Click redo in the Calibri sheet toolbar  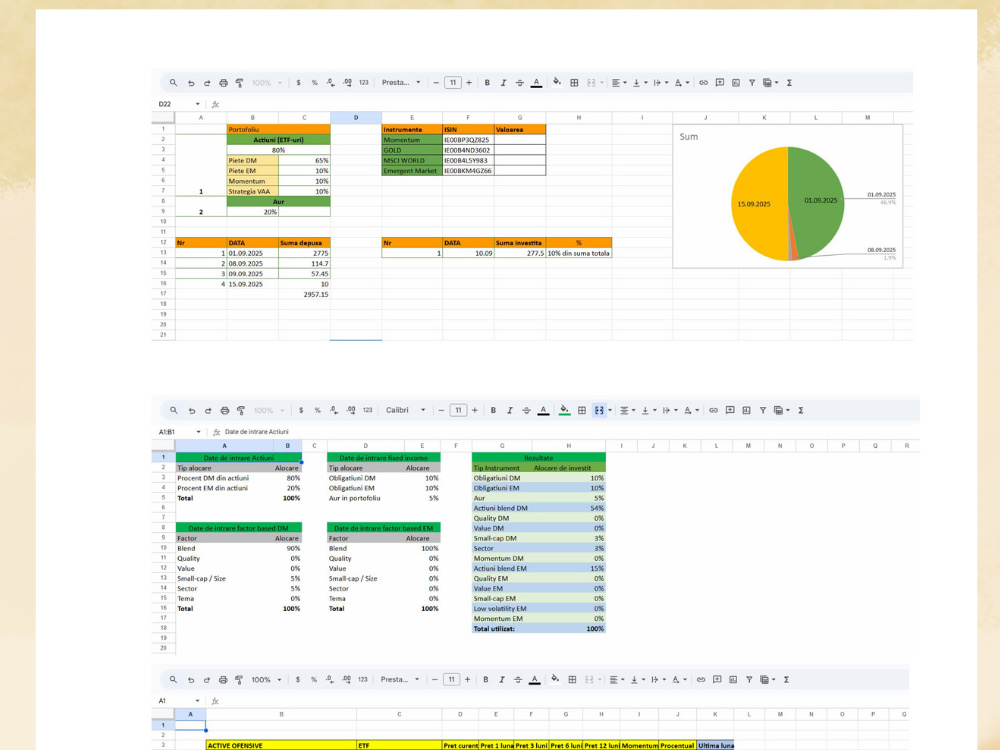(208, 411)
